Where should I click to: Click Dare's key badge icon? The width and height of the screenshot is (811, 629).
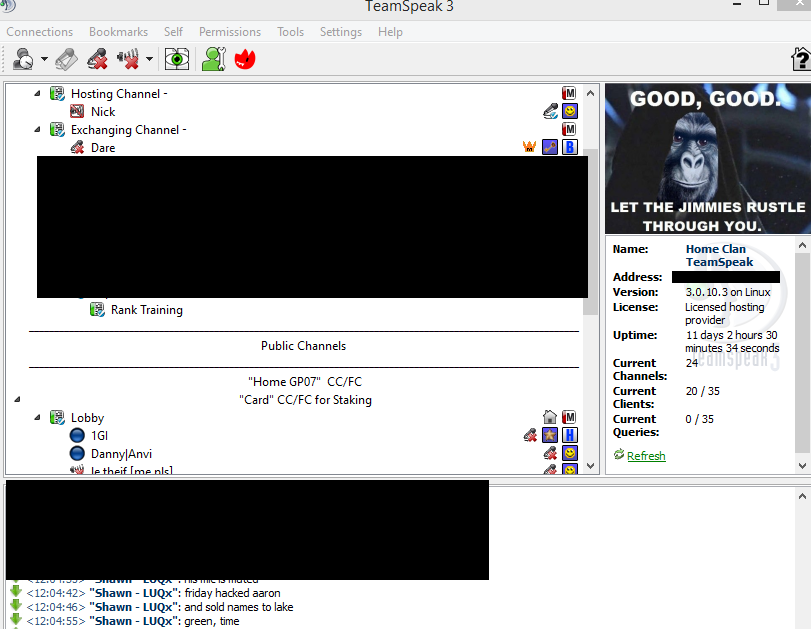(550, 147)
